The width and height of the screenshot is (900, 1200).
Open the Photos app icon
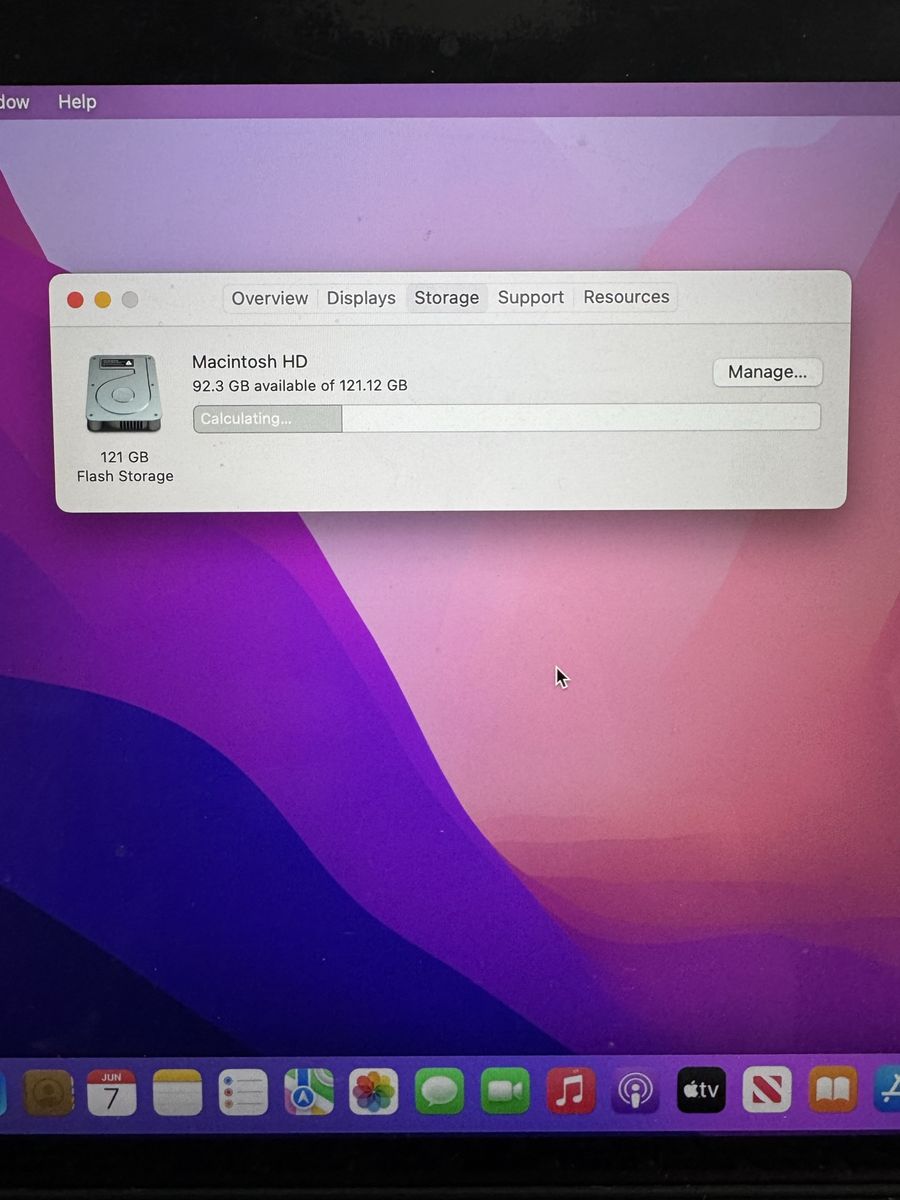coord(374,1092)
